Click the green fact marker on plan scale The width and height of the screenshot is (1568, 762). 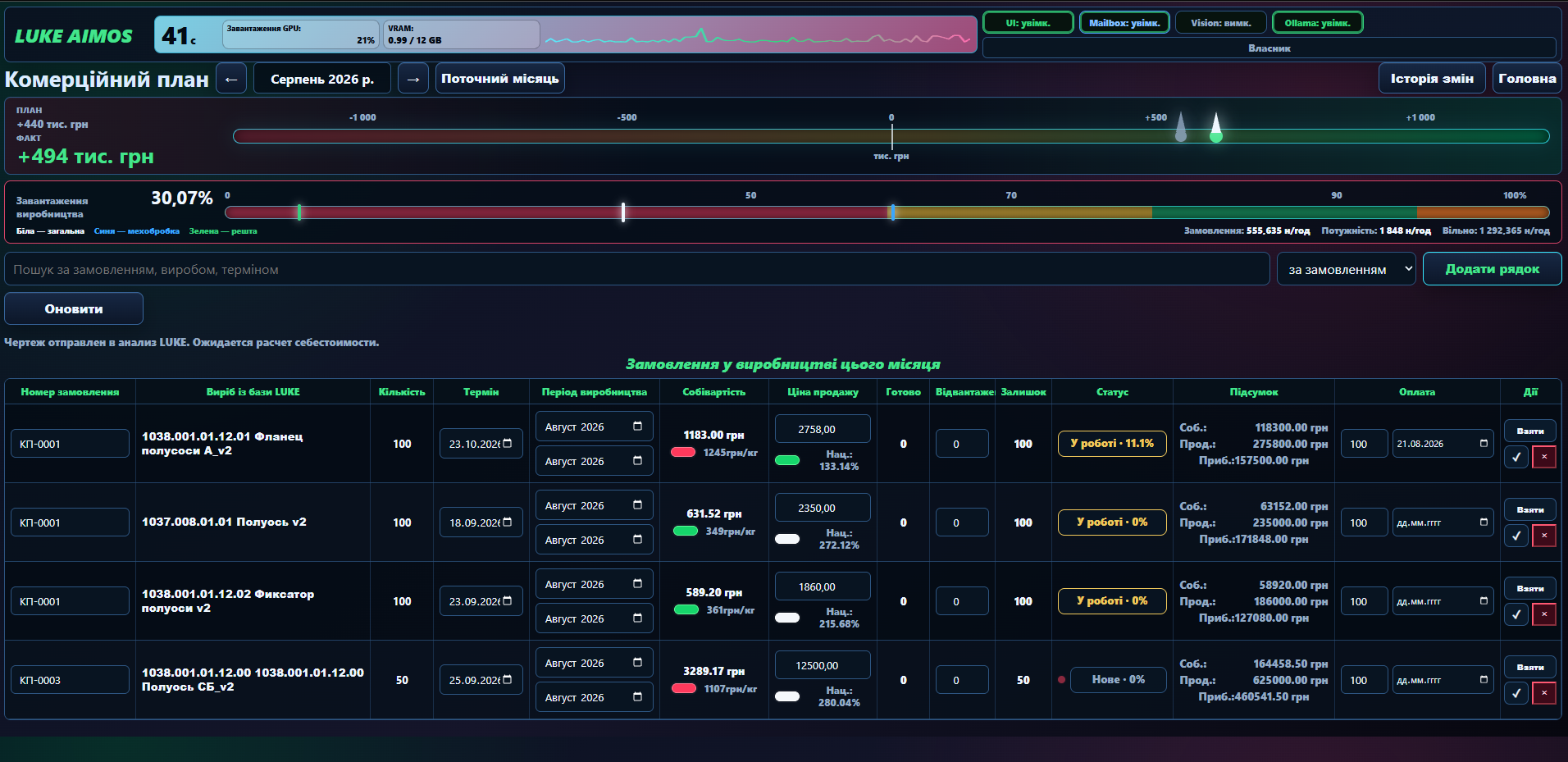pyautogui.click(x=1216, y=128)
